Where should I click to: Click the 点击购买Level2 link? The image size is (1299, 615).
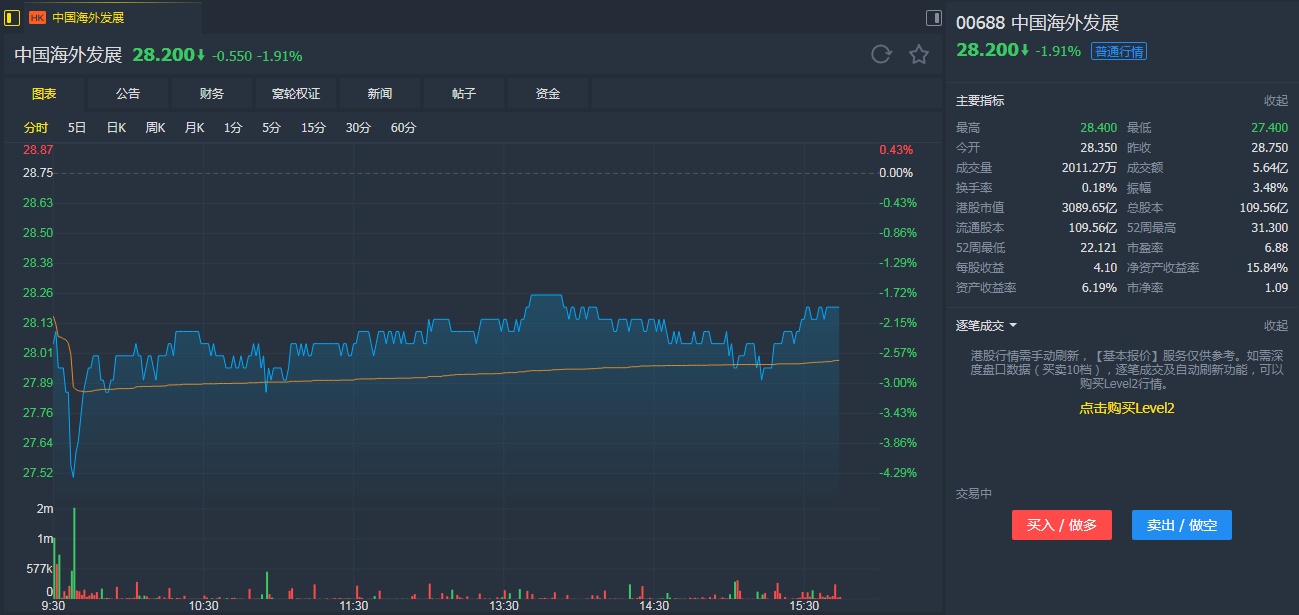click(x=1126, y=408)
